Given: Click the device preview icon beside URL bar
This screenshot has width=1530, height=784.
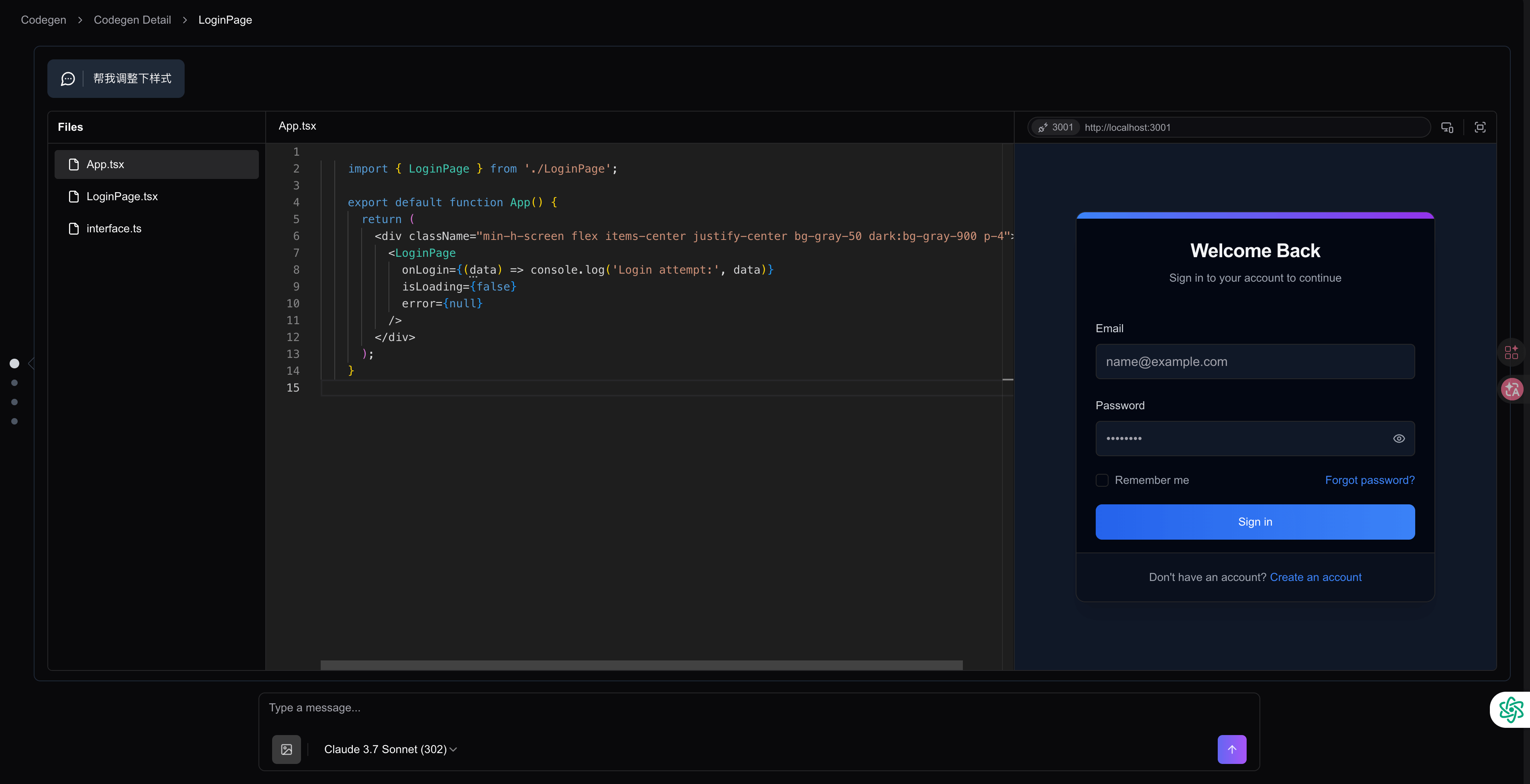Looking at the screenshot, I should coord(1447,127).
